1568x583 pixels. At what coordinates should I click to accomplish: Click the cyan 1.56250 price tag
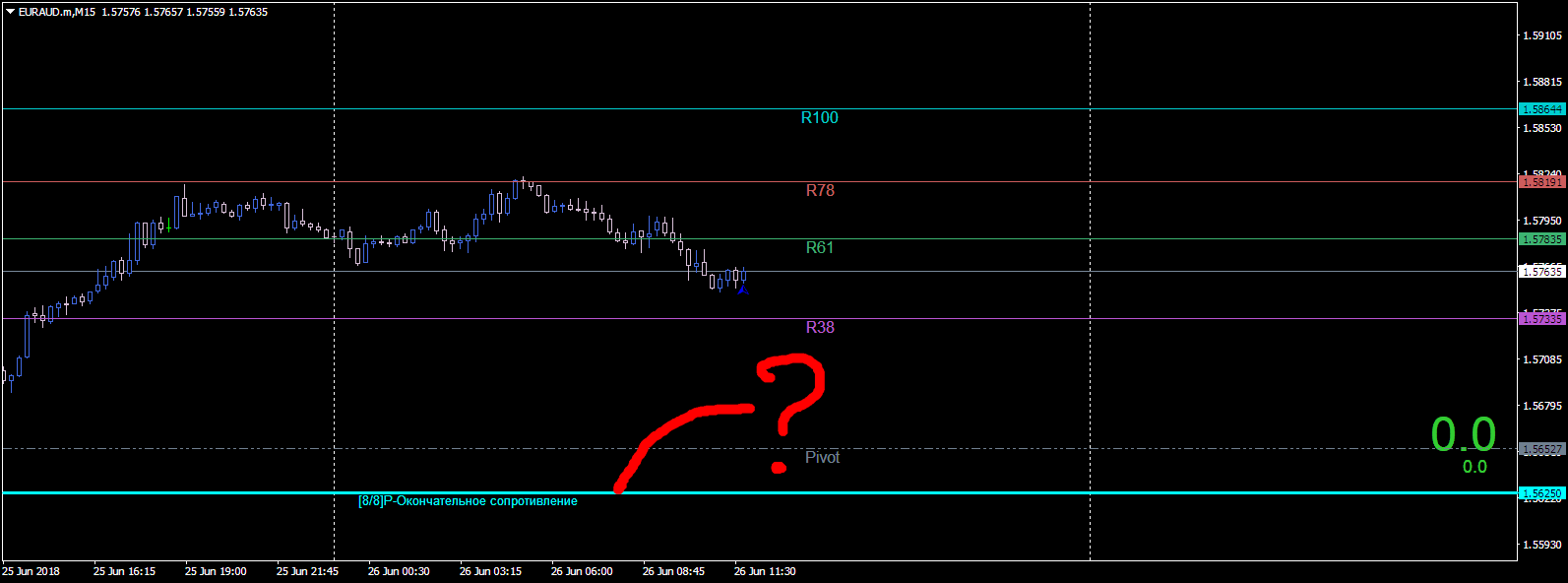(1542, 493)
